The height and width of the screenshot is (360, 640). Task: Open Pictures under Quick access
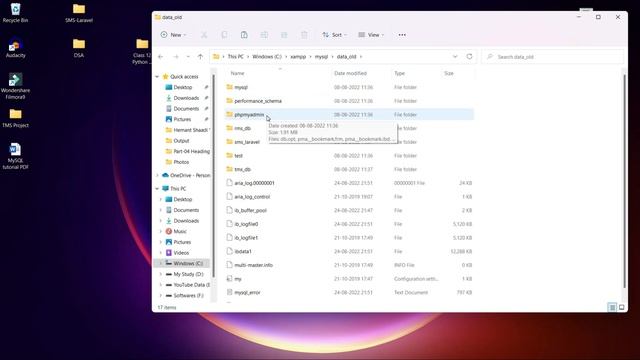(182, 119)
